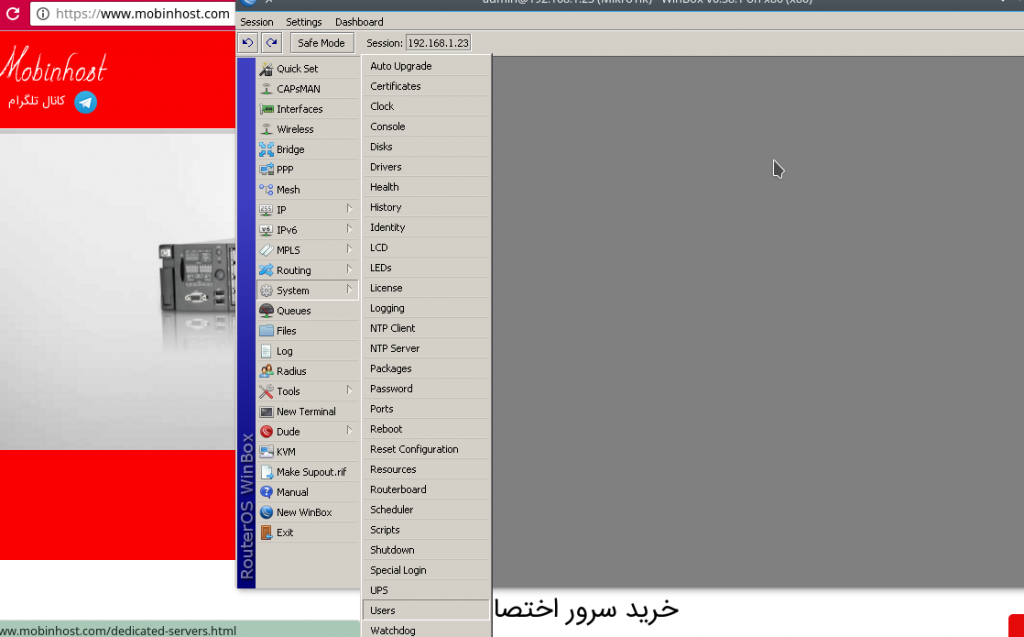Click the Files folder icon
The width and height of the screenshot is (1024, 637).
(x=266, y=331)
